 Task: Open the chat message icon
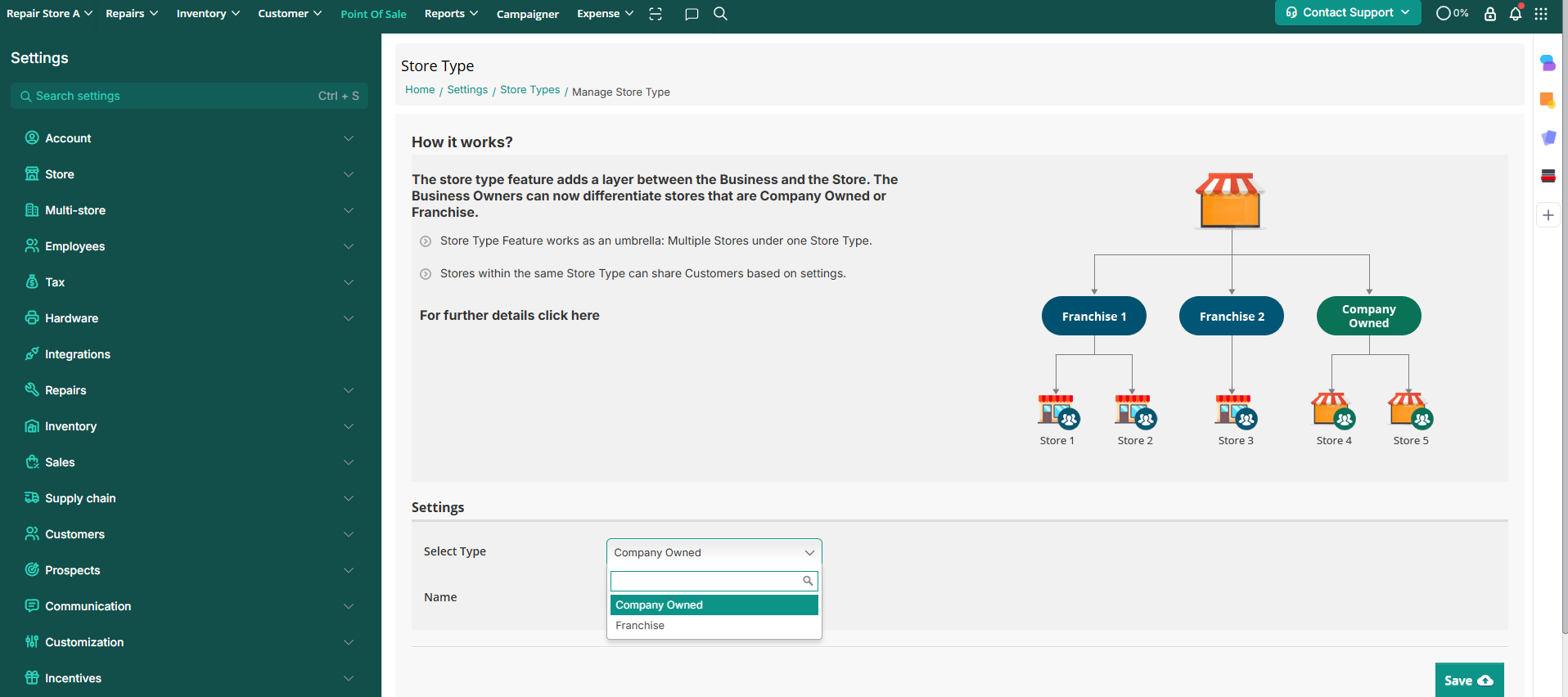pyautogui.click(x=692, y=14)
